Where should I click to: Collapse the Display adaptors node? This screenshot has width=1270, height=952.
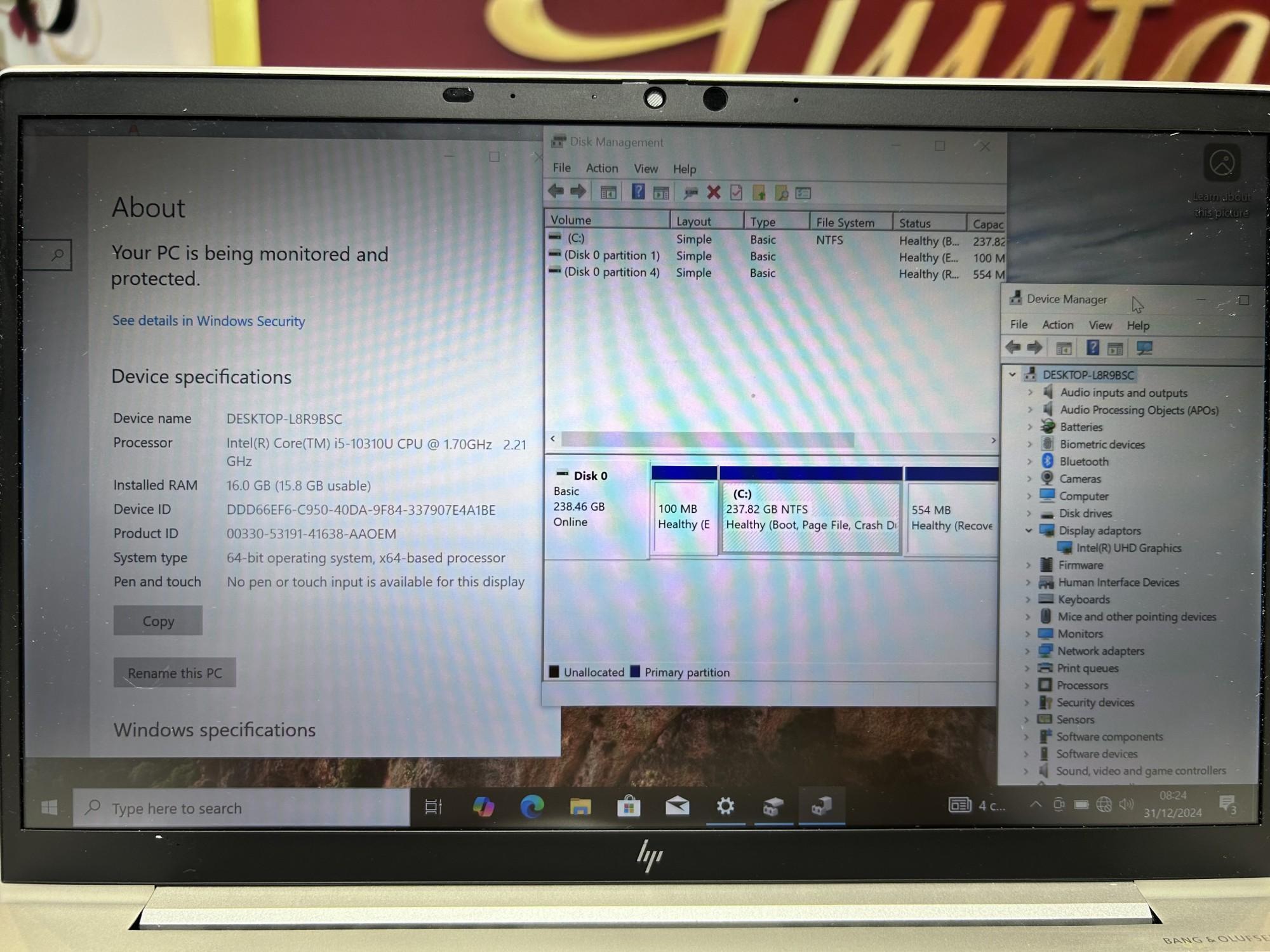point(1029,530)
